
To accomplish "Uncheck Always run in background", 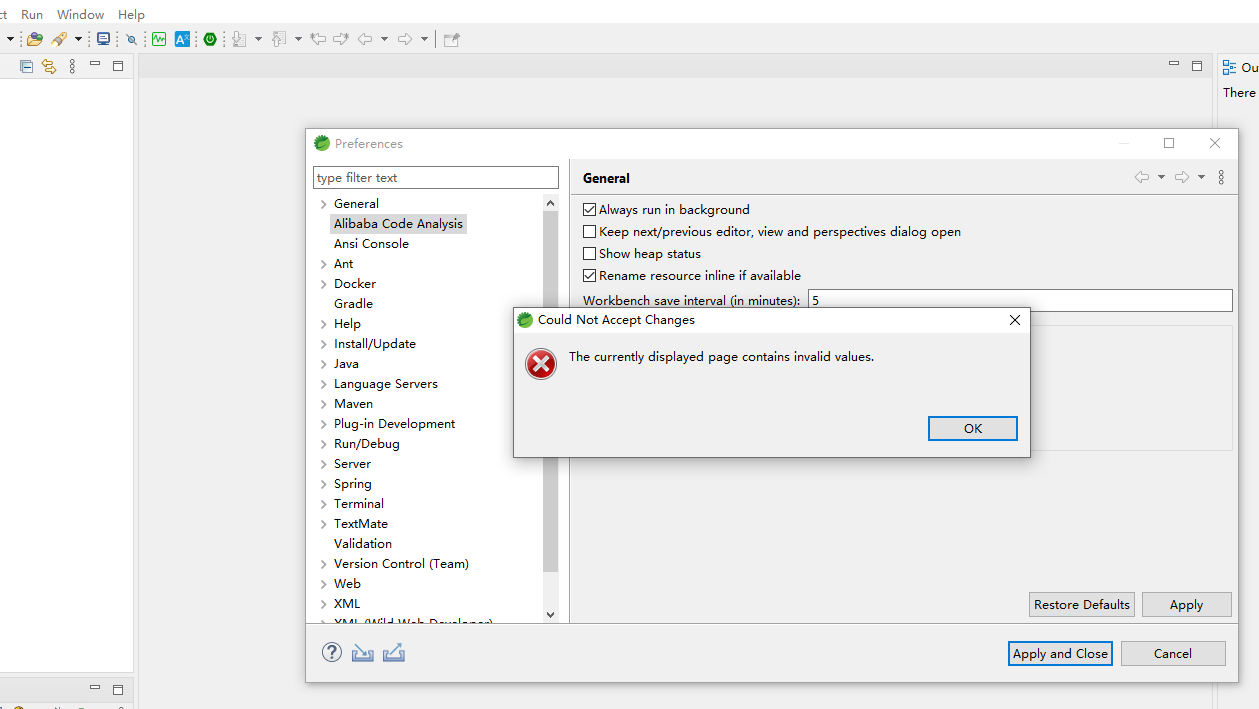I will [590, 209].
